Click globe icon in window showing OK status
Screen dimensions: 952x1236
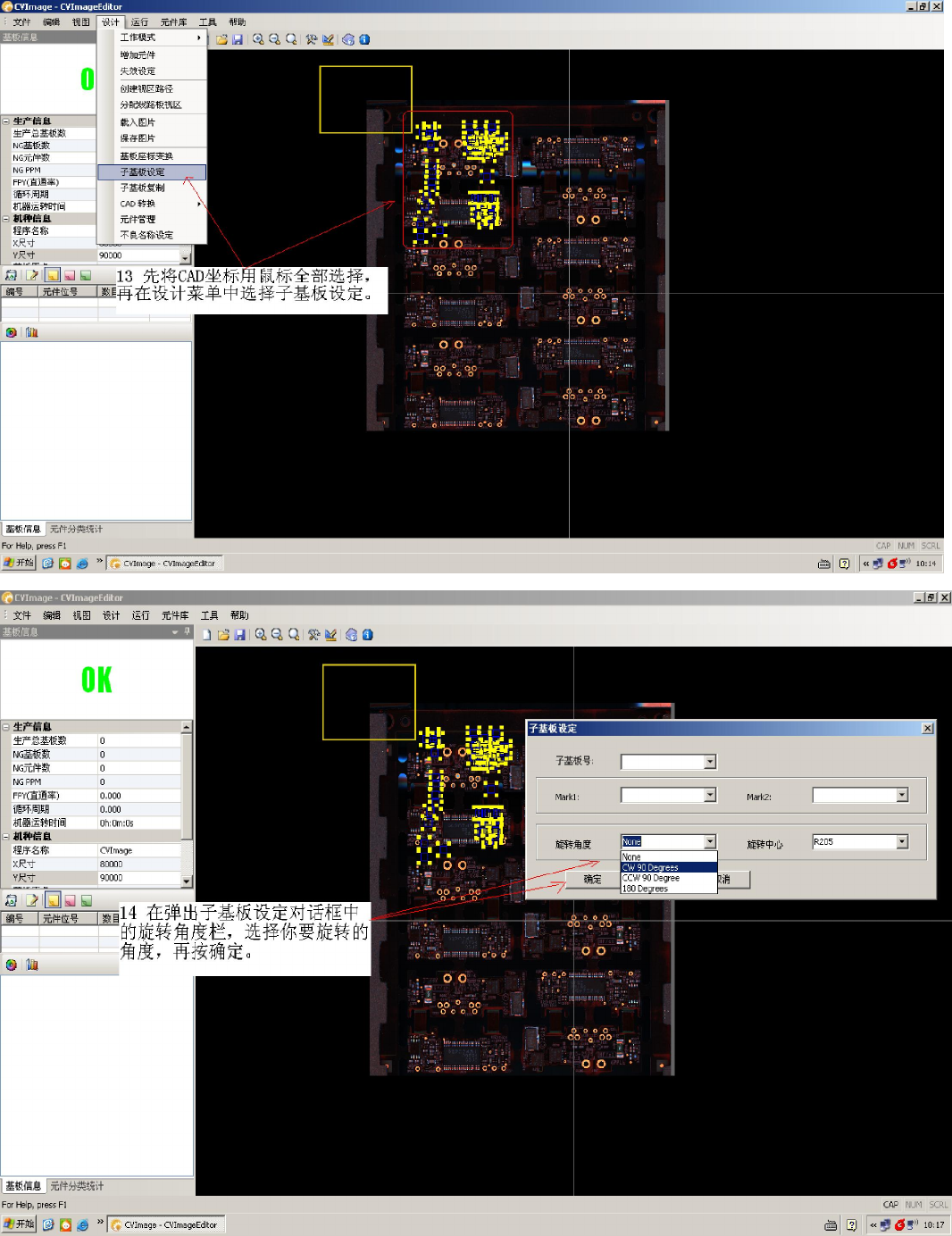click(x=351, y=635)
